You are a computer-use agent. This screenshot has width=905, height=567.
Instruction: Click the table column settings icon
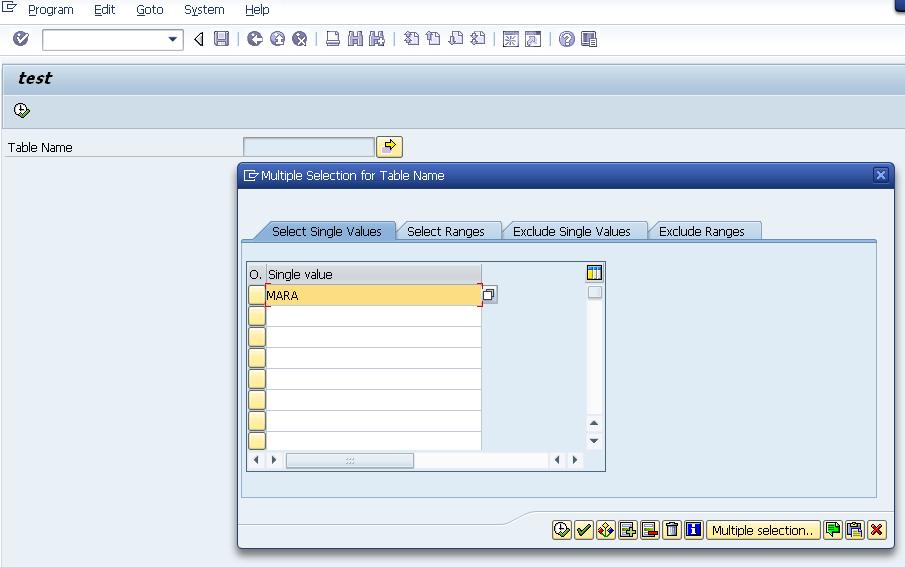[x=595, y=273]
